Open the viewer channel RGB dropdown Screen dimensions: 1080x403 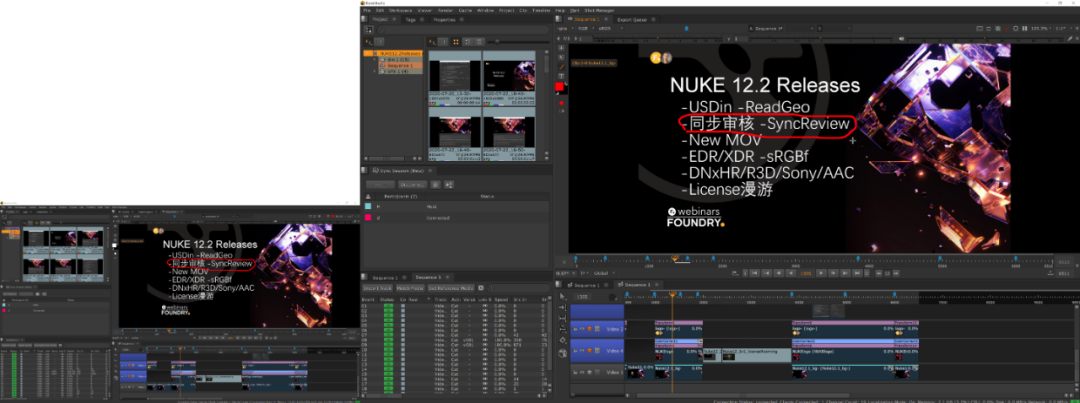click(x=585, y=28)
